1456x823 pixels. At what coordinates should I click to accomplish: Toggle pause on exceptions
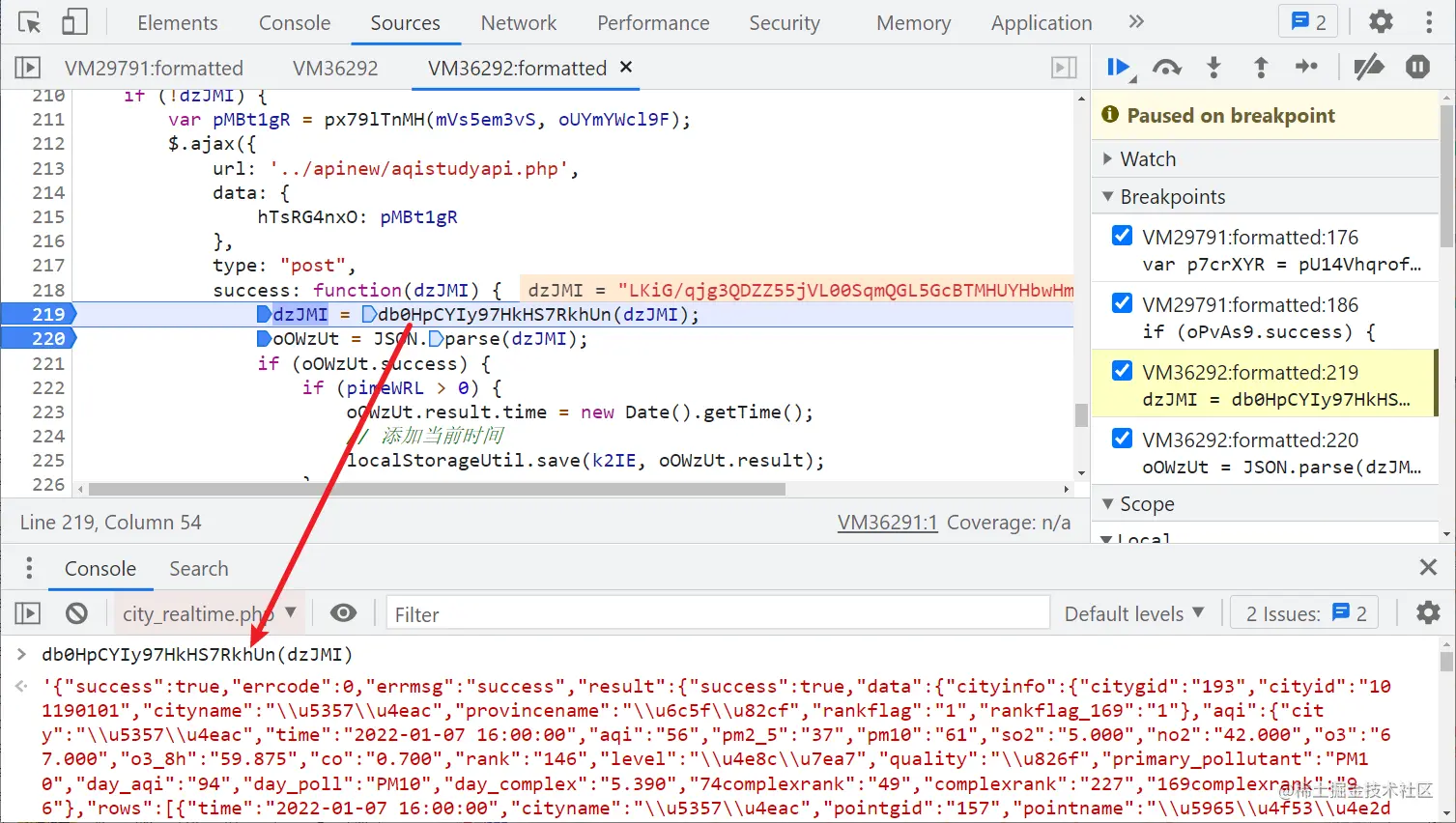[x=1417, y=68]
